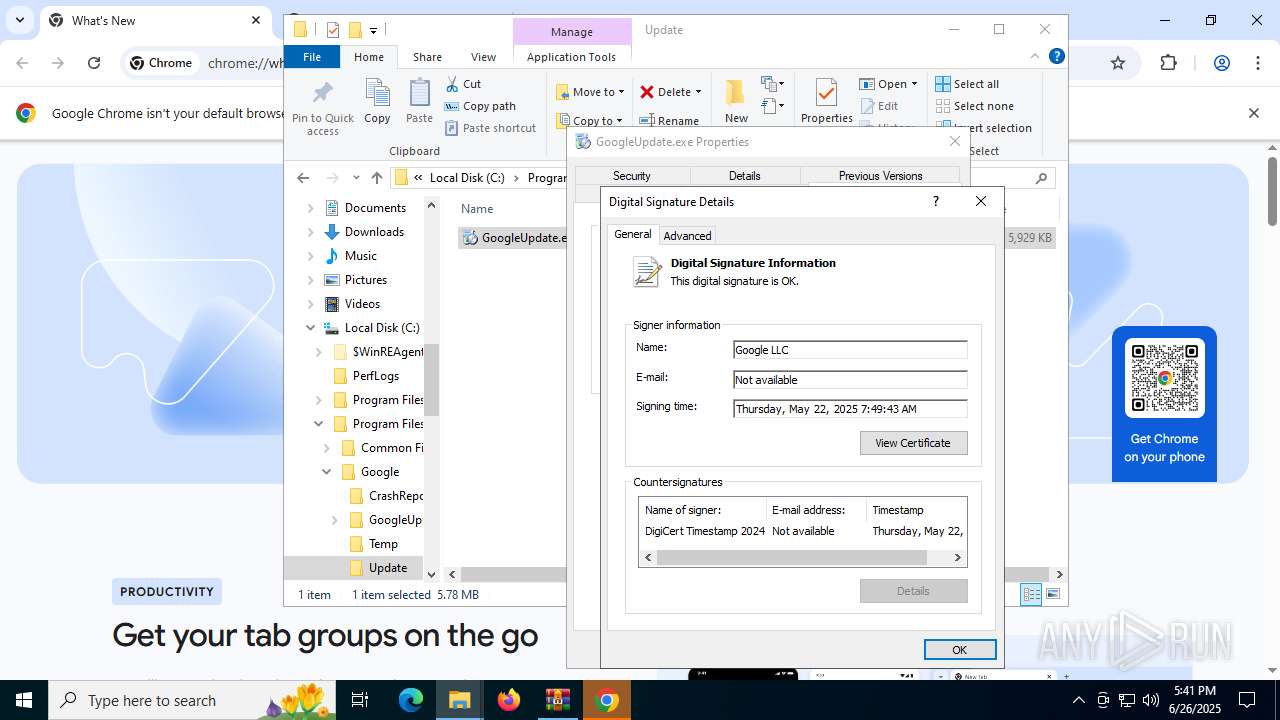Open the Move to dropdown
Viewport: 1280px width, 720px height.
(590, 92)
